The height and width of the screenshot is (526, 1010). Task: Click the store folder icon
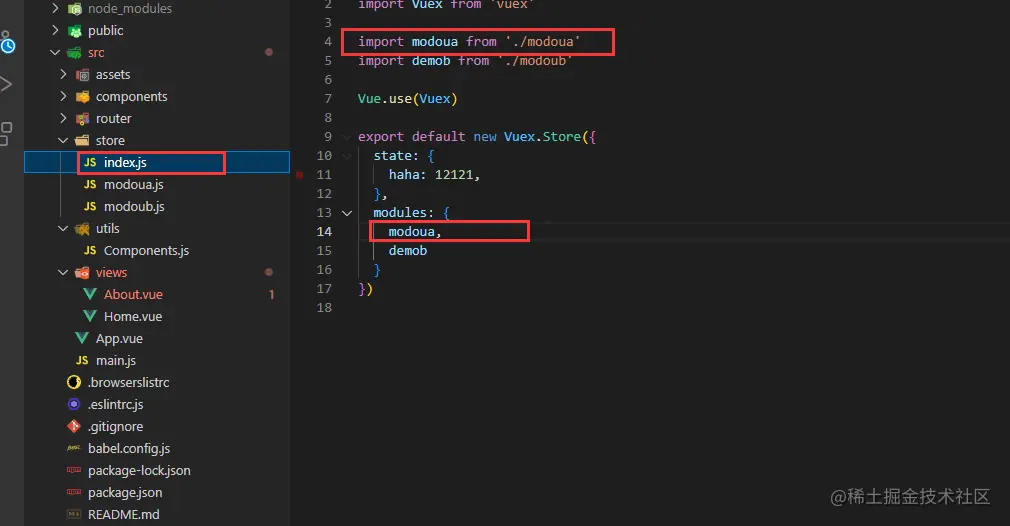(82, 140)
